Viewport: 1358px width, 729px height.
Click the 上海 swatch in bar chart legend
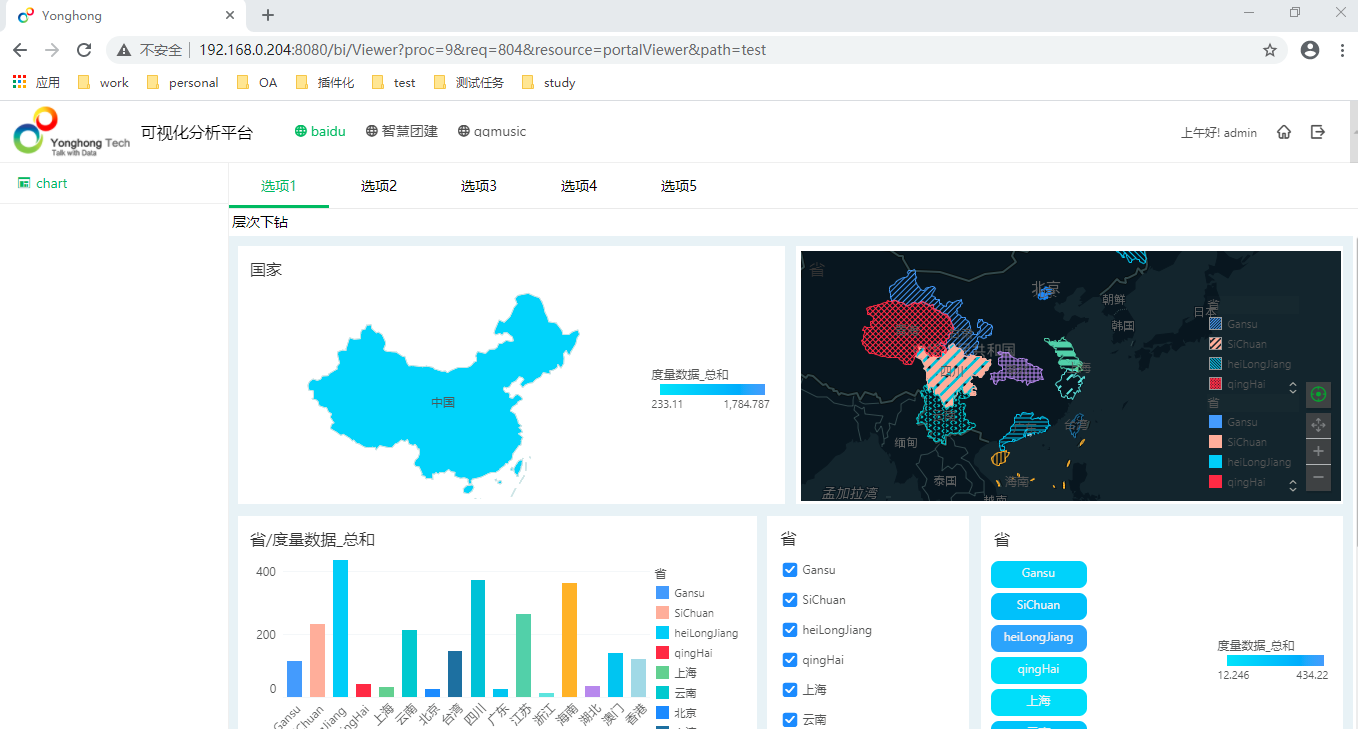pyautogui.click(x=663, y=673)
